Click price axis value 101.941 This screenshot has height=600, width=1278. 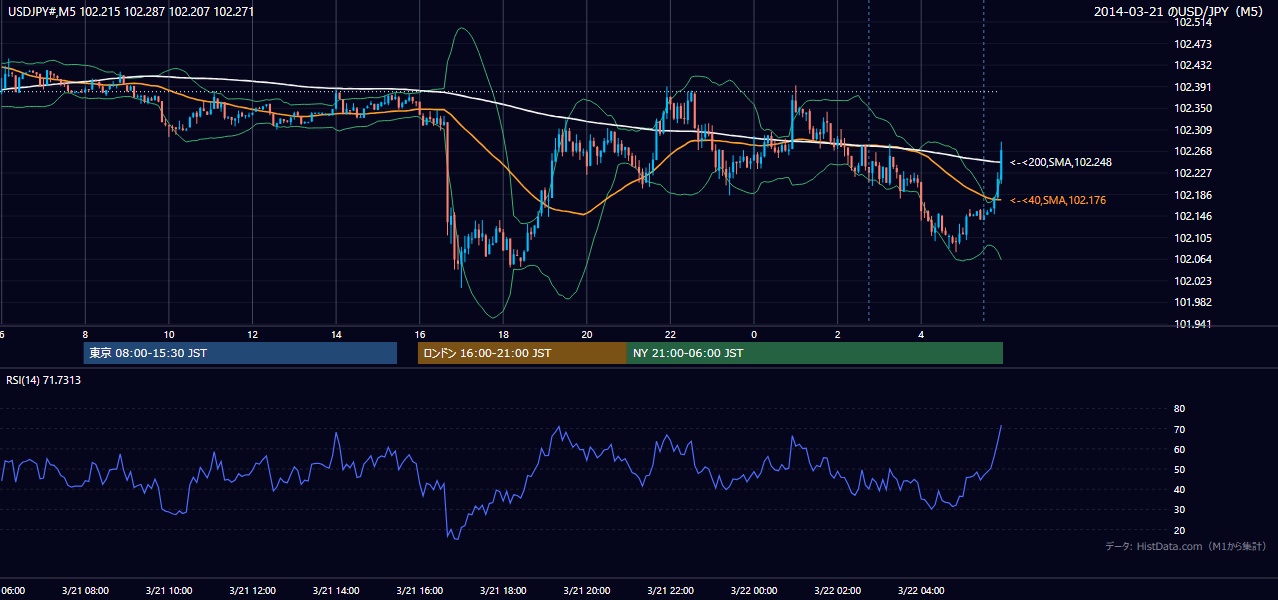pos(1192,324)
